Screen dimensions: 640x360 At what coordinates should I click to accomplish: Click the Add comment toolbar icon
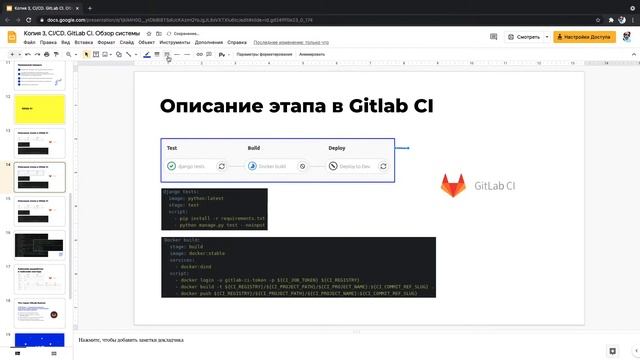[209, 54]
